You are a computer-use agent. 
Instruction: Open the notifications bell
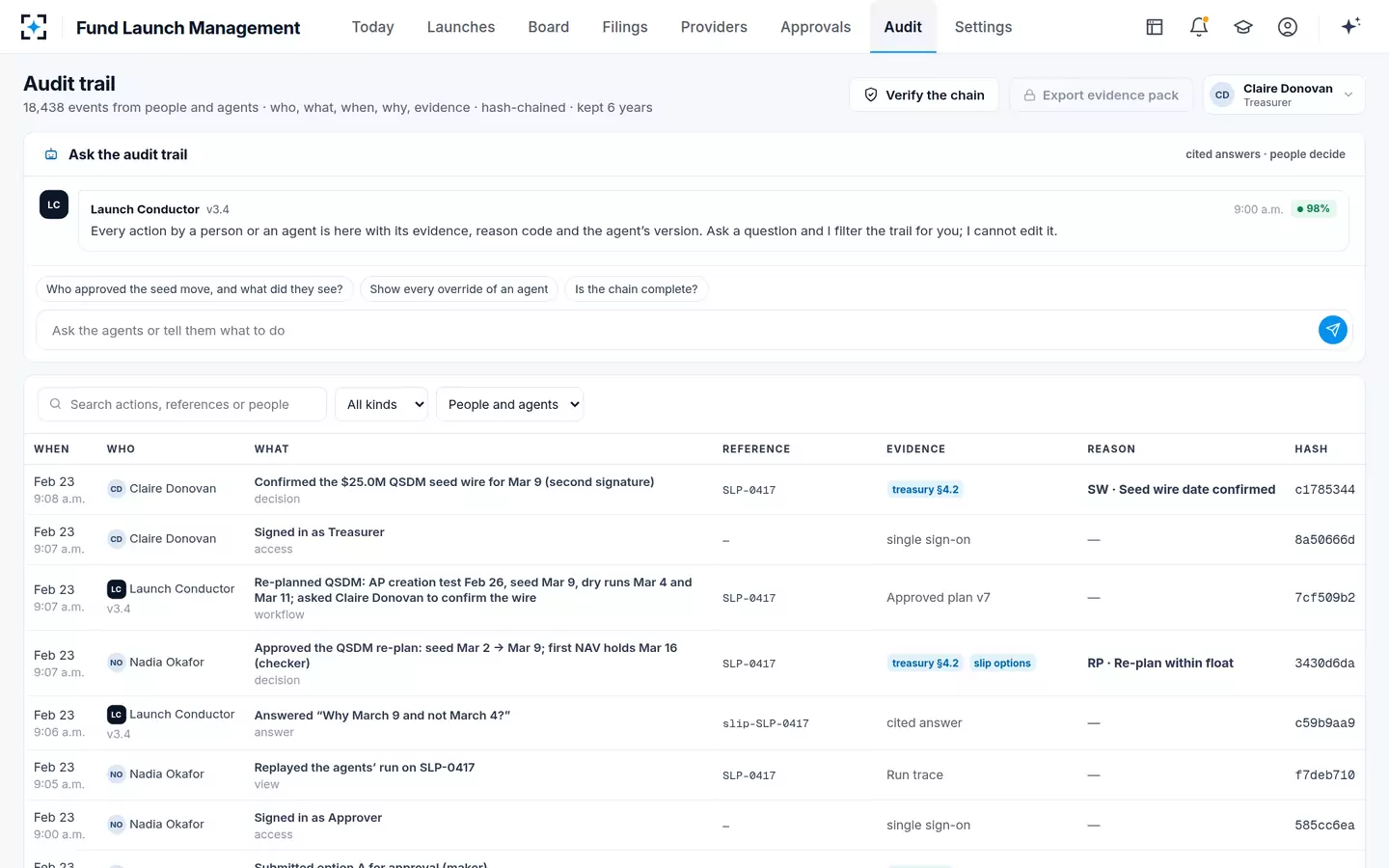point(1199,27)
